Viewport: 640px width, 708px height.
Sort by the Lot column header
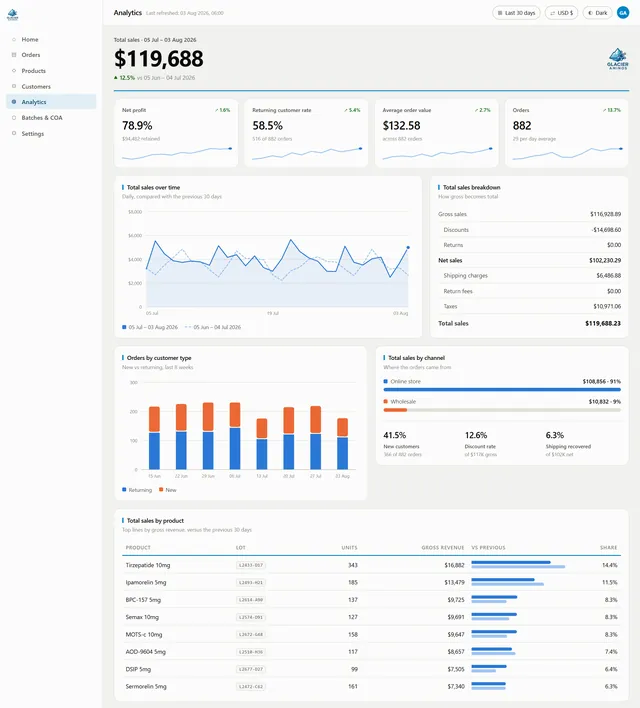click(240, 547)
